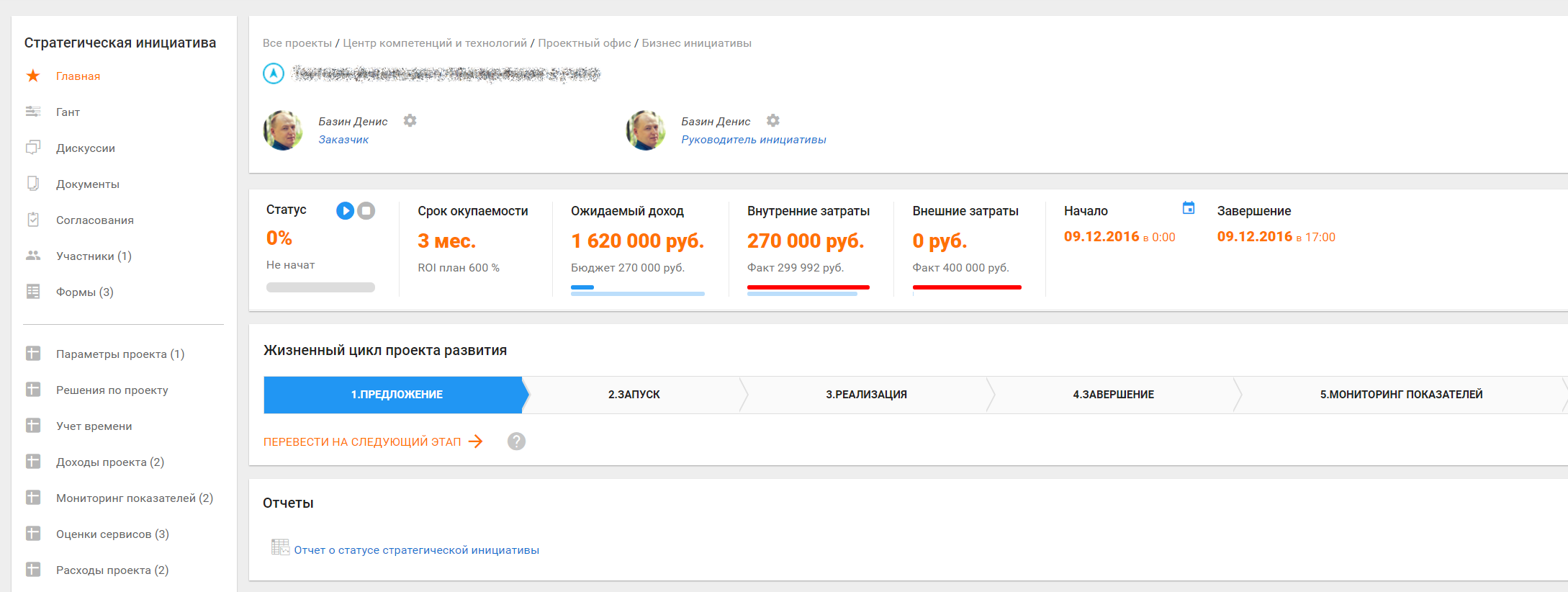Click the report icon beside Отчет о статусе
Screen dimensions: 1568x592
[x=280, y=547]
